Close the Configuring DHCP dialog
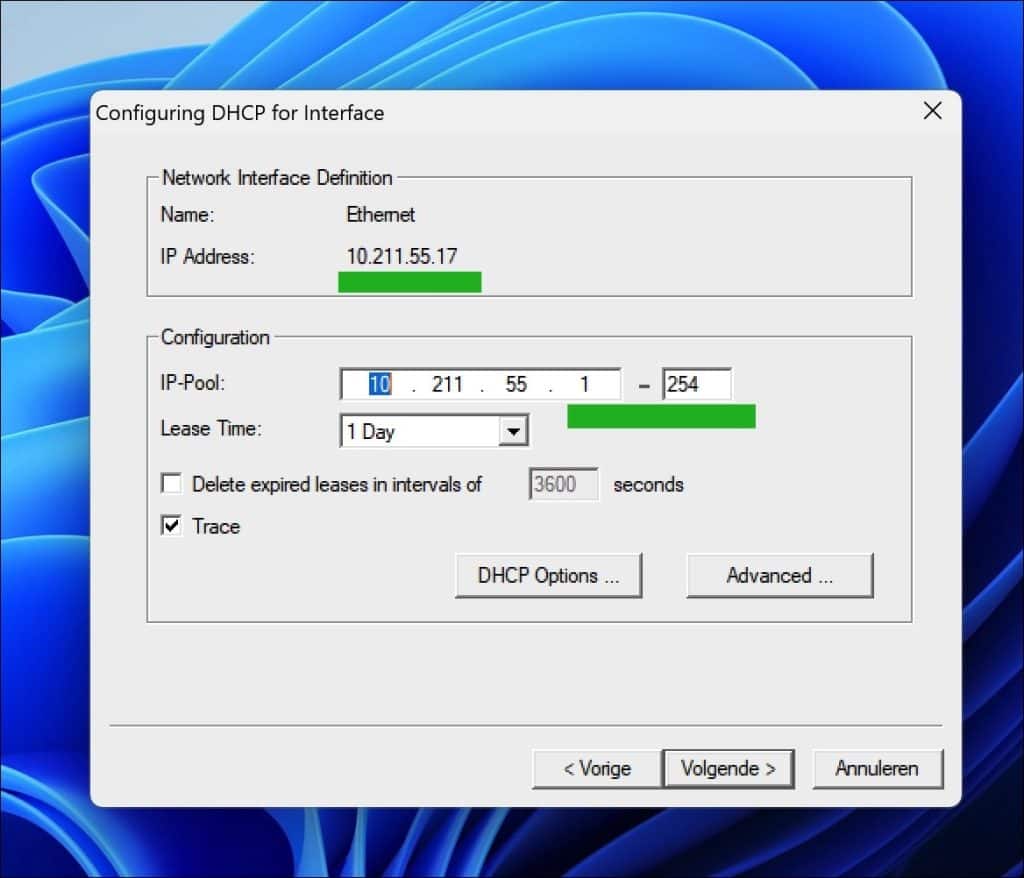Viewport: 1024px width, 878px height. 933,111
